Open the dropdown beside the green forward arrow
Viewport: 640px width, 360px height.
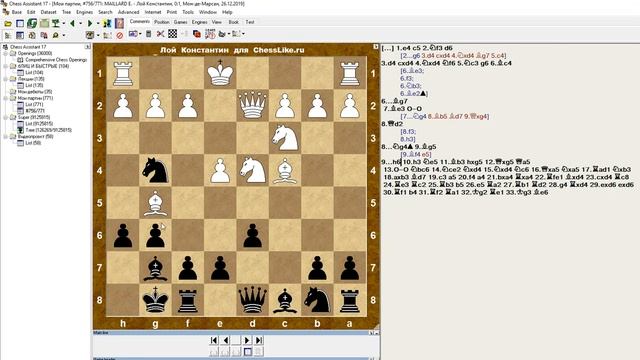[x=98, y=24]
